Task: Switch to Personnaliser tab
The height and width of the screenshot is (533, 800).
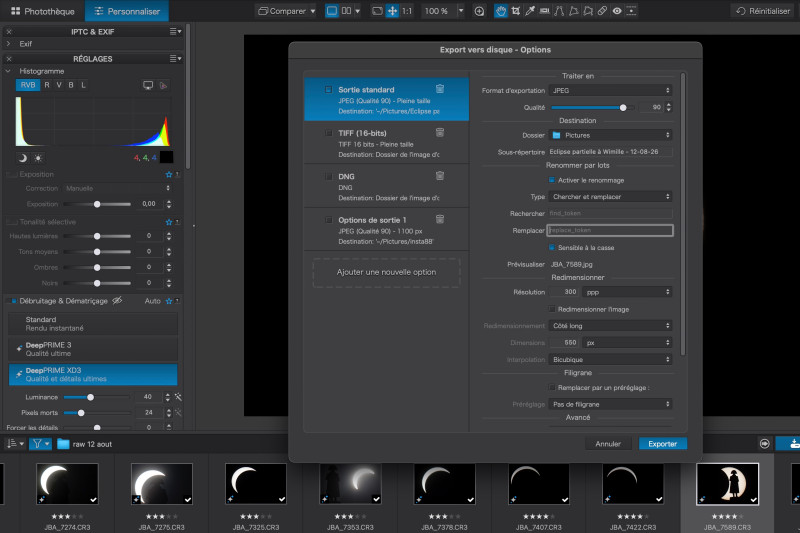Action: (x=127, y=11)
